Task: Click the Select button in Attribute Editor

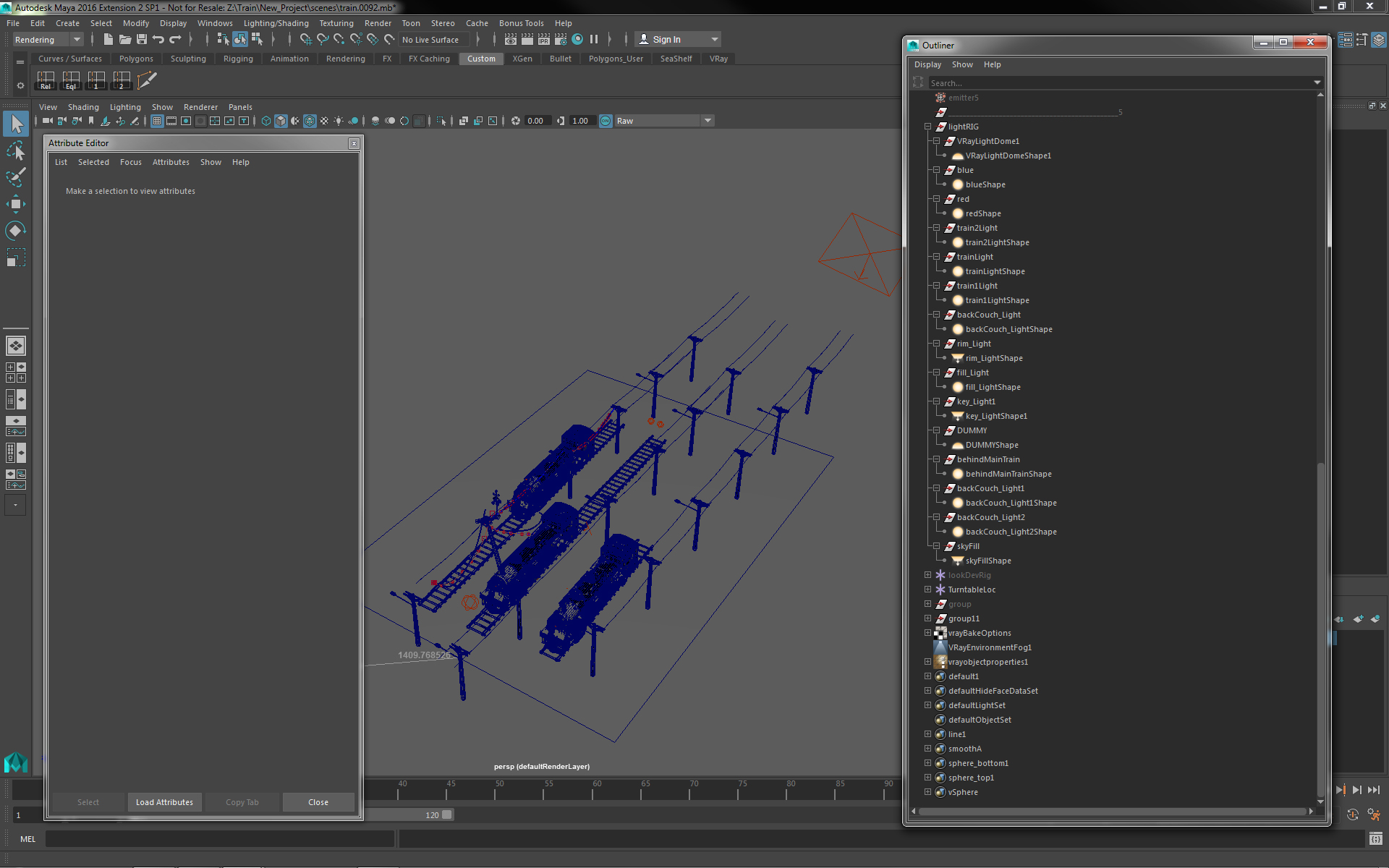Action: point(88,802)
